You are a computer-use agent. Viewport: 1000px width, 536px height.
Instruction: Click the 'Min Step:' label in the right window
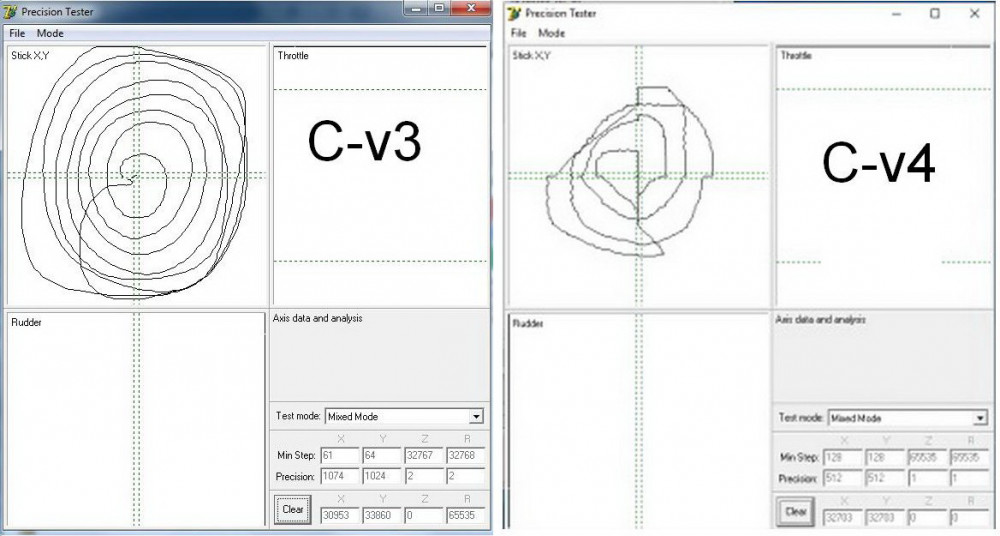pyautogui.click(x=800, y=458)
